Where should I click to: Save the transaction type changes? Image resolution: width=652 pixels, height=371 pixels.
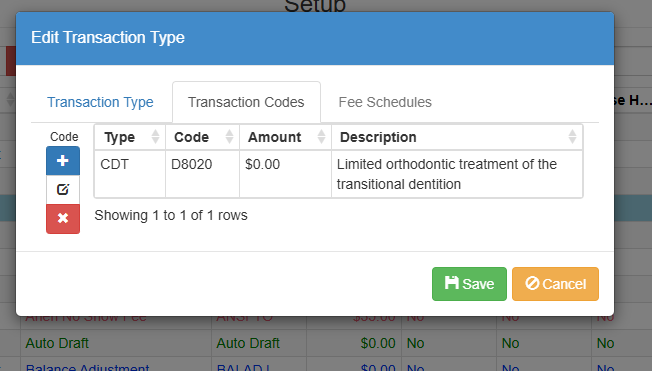pyautogui.click(x=469, y=284)
